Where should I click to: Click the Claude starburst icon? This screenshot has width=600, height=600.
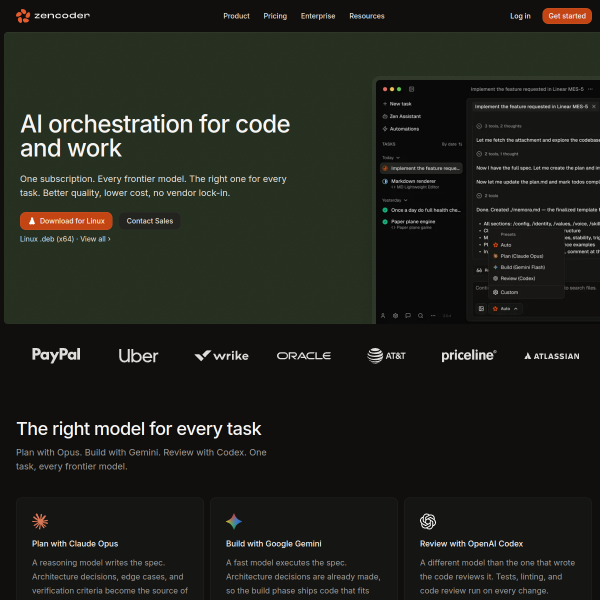(40, 521)
